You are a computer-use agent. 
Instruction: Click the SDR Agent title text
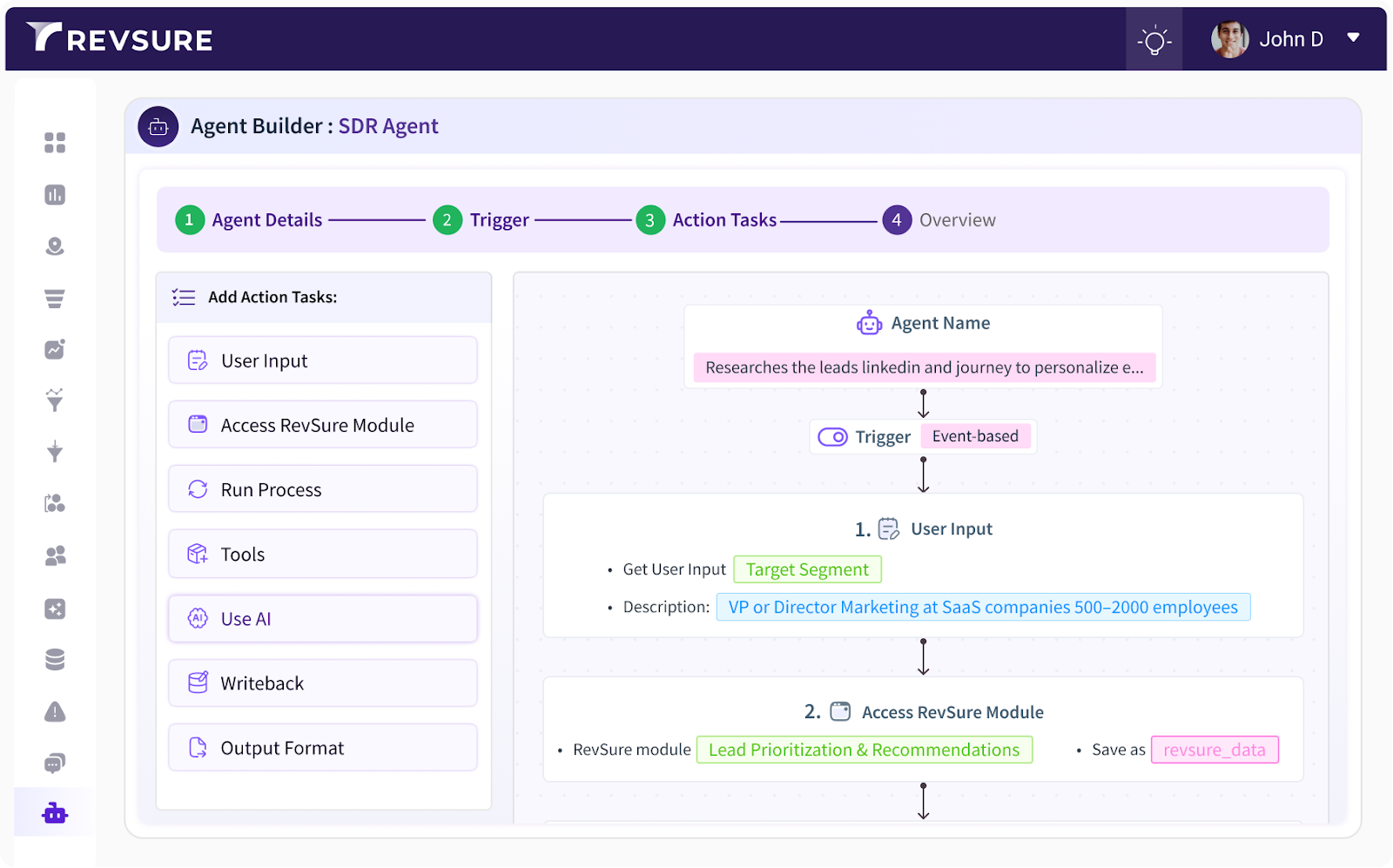388,126
